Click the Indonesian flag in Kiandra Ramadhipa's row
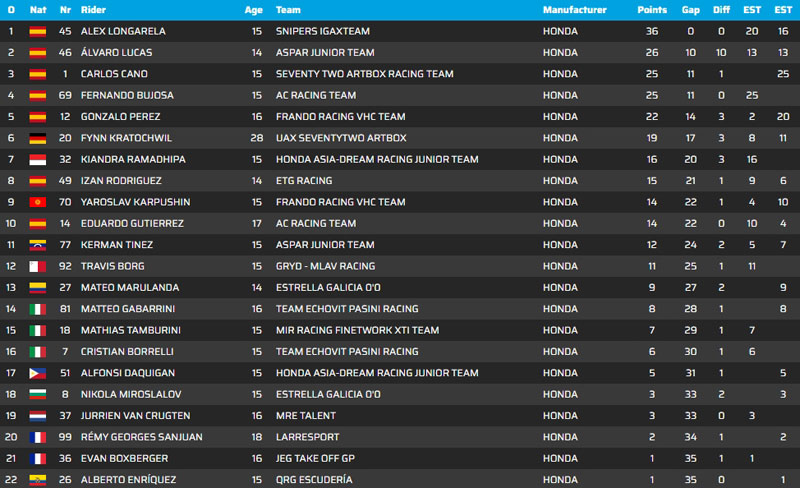 click(x=38, y=159)
